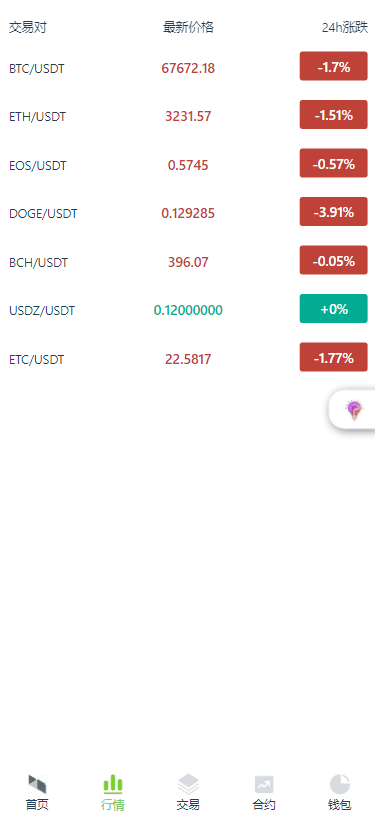Open the 合约 contract icon
This screenshot has height=818, width=375.
[264, 784]
